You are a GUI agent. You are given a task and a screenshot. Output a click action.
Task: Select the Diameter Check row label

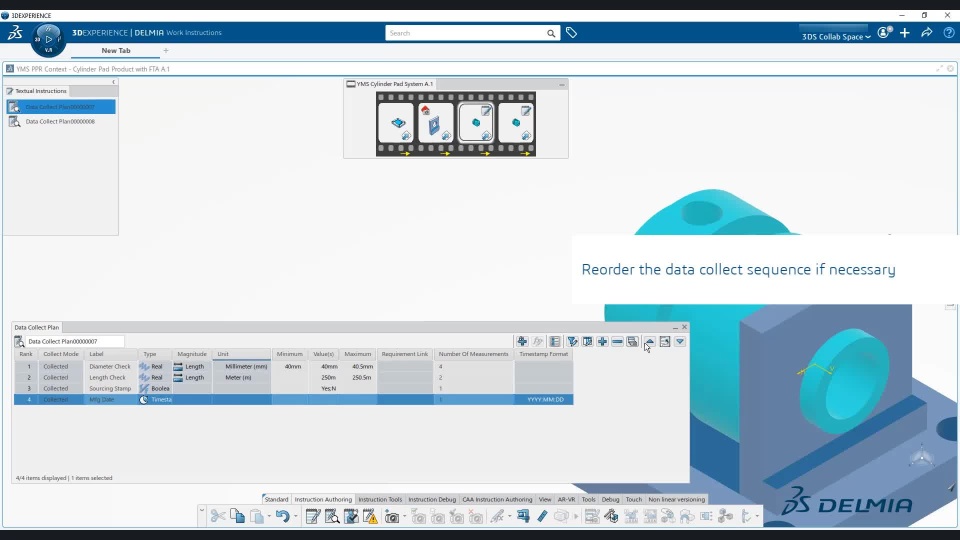click(x=110, y=367)
